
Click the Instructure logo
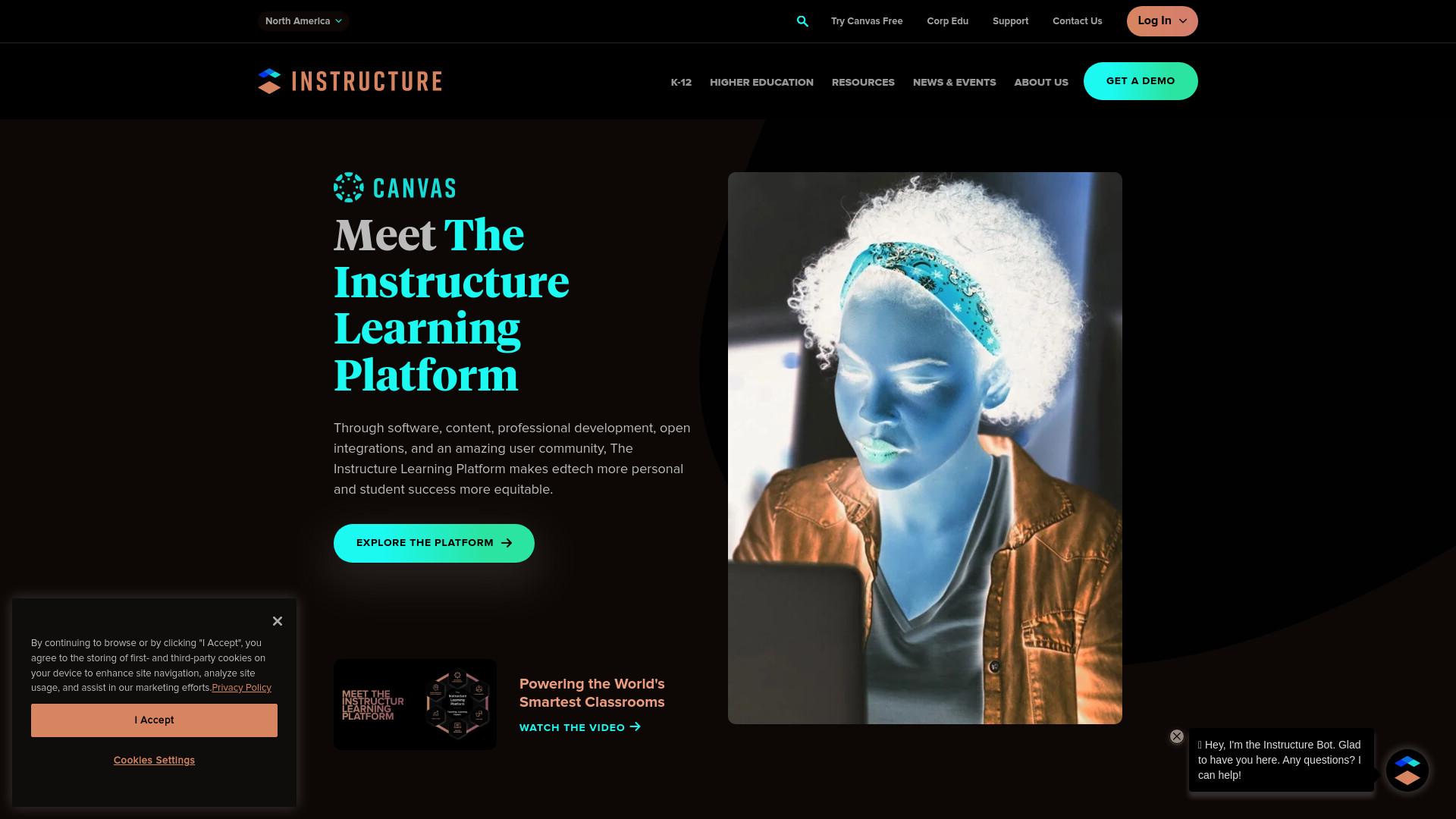(350, 81)
